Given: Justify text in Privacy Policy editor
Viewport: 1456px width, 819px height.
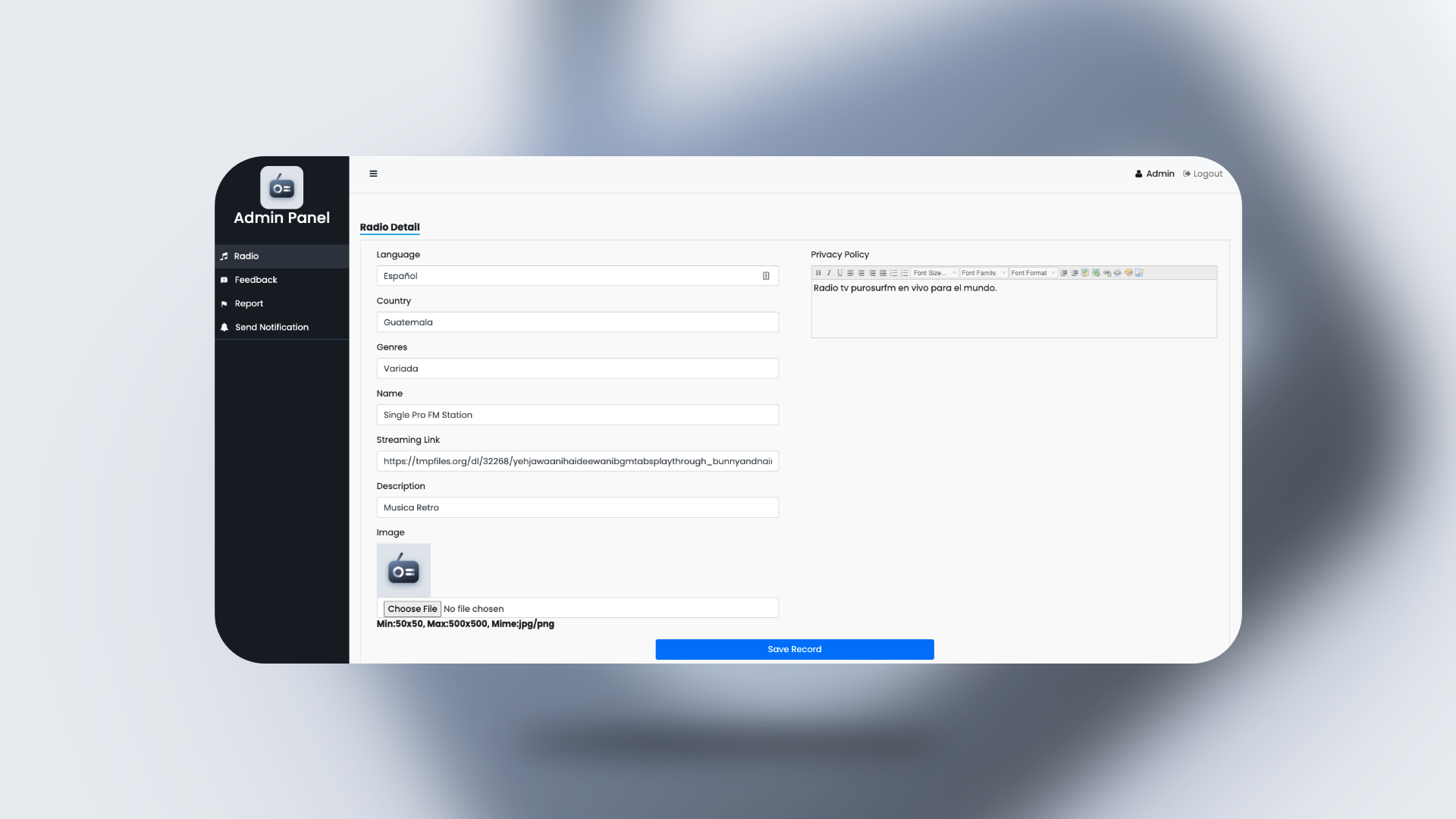Looking at the screenshot, I should coord(883,273).
